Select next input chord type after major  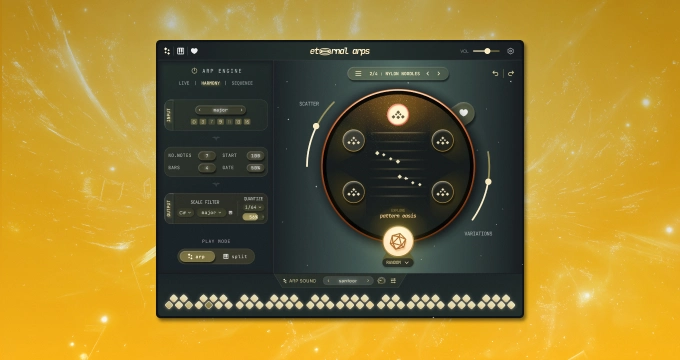(x=242, y=110)
